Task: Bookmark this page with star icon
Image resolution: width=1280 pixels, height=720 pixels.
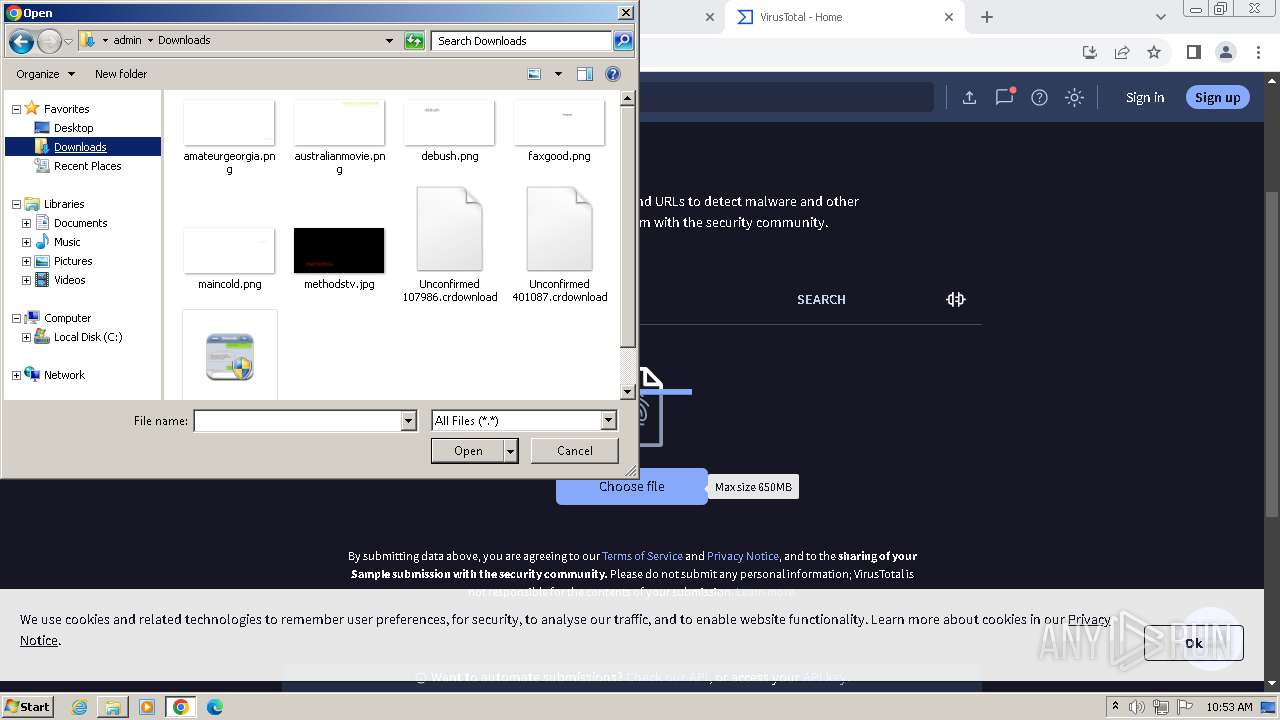Action: [x=1154, y=52]
